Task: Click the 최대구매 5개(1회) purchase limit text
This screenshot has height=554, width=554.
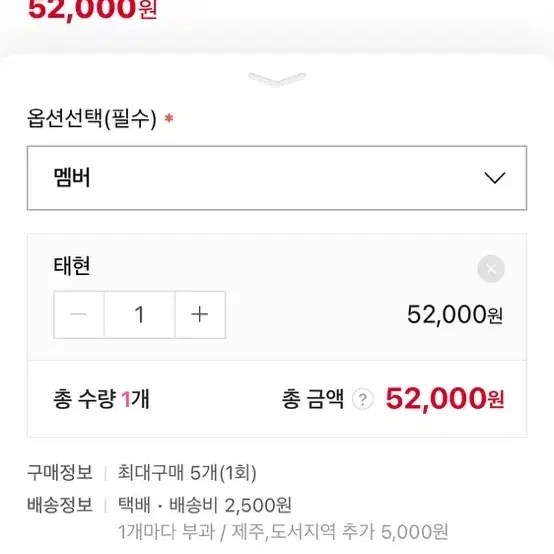Action: (x=187, y=472)
